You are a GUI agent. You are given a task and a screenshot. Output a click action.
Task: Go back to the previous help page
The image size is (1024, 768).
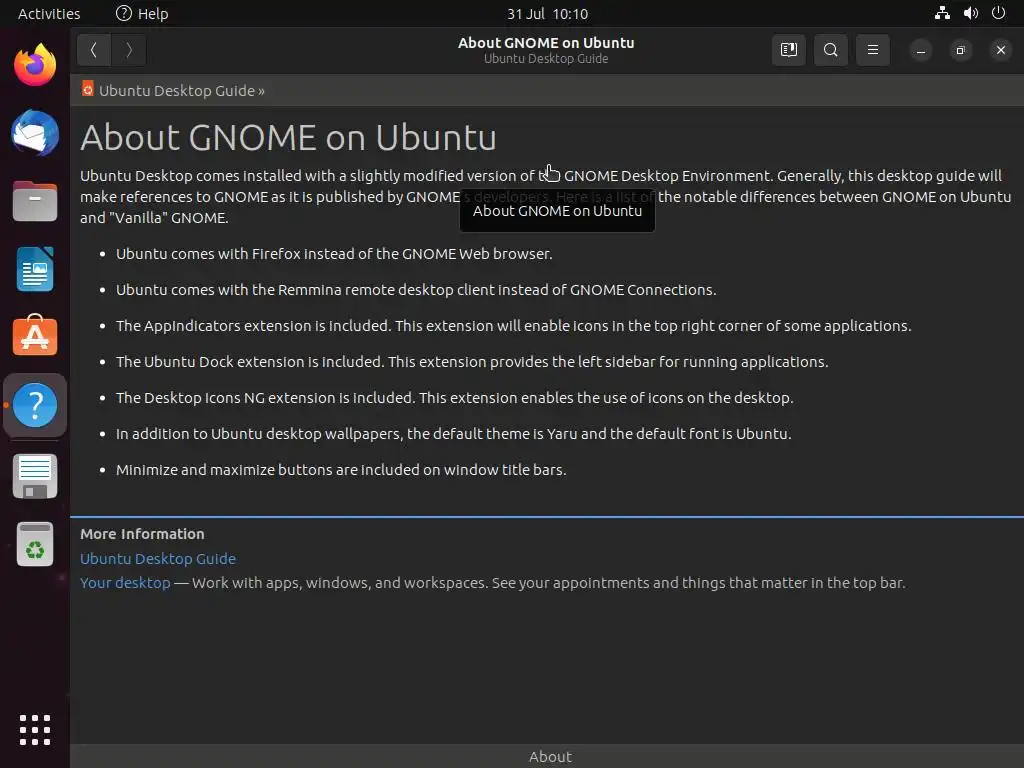(x=93, y=49)
